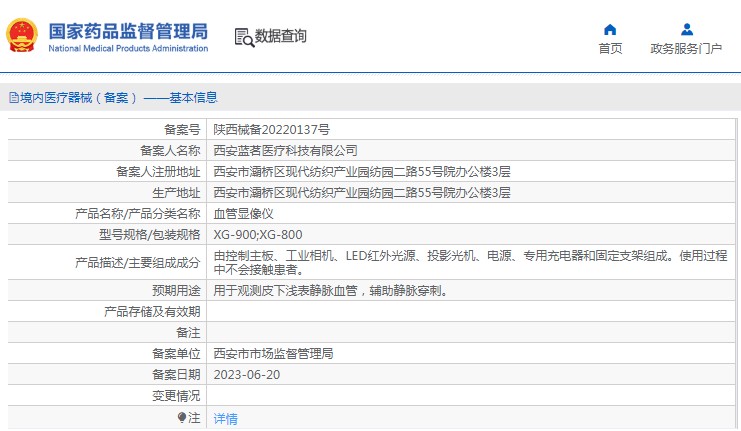This screenshot has width=741, height=431.
Task: Open the 详情 link
Action: click(x=225, y=419)
